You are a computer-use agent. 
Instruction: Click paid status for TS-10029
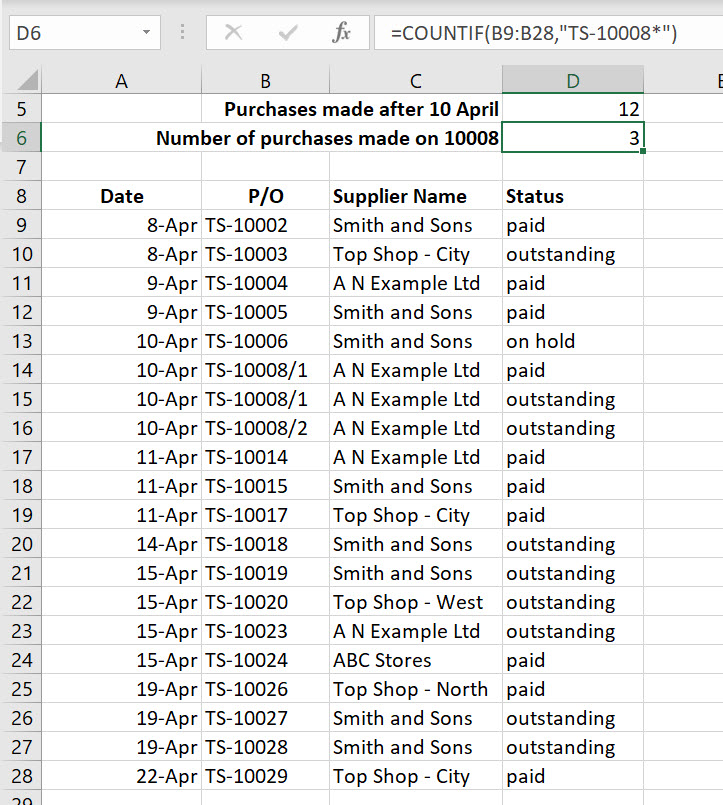pos(573,776)
